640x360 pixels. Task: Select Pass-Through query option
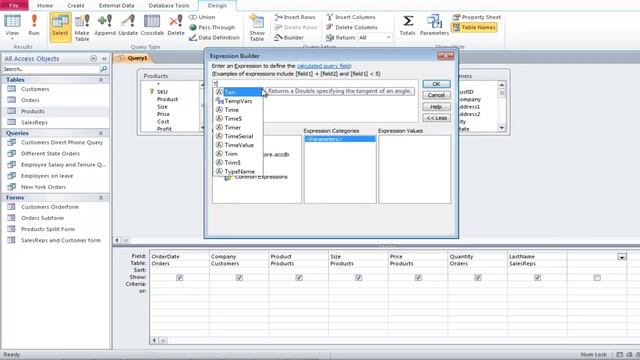point(212,27)
